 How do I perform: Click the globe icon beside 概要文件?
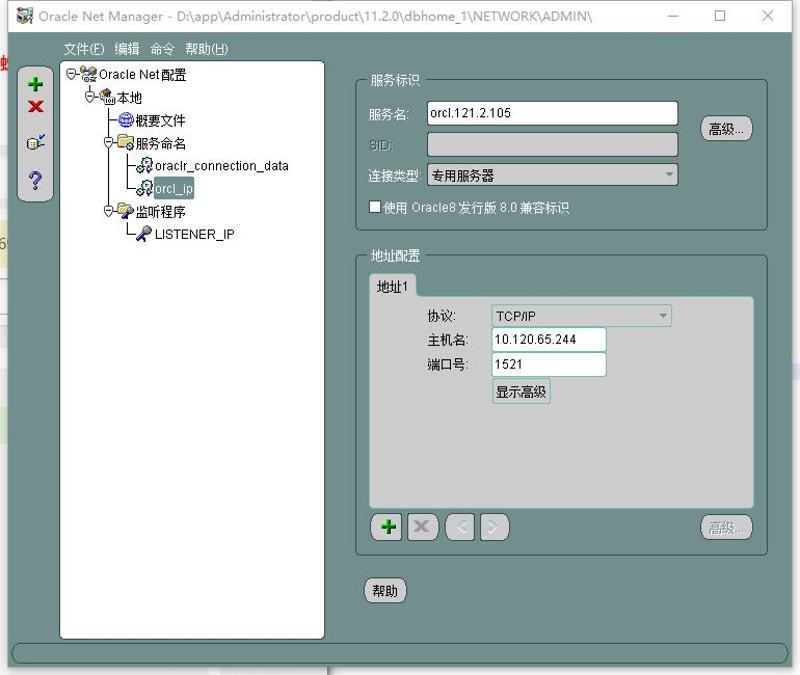coord(126,120)
